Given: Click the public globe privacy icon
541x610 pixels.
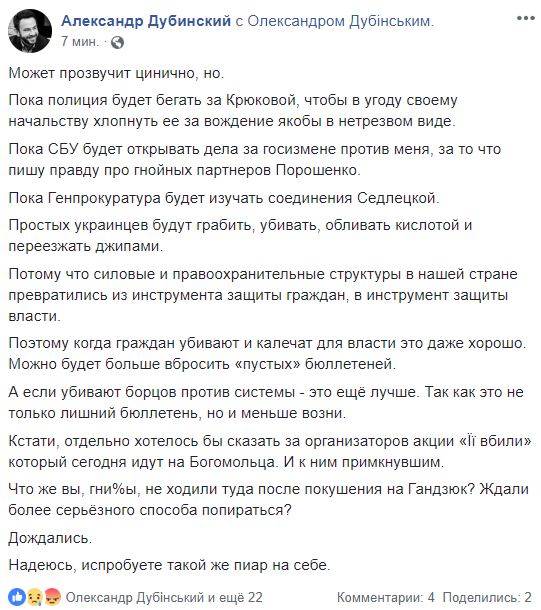Looking at the screenshot, I should tap(117, 42).
